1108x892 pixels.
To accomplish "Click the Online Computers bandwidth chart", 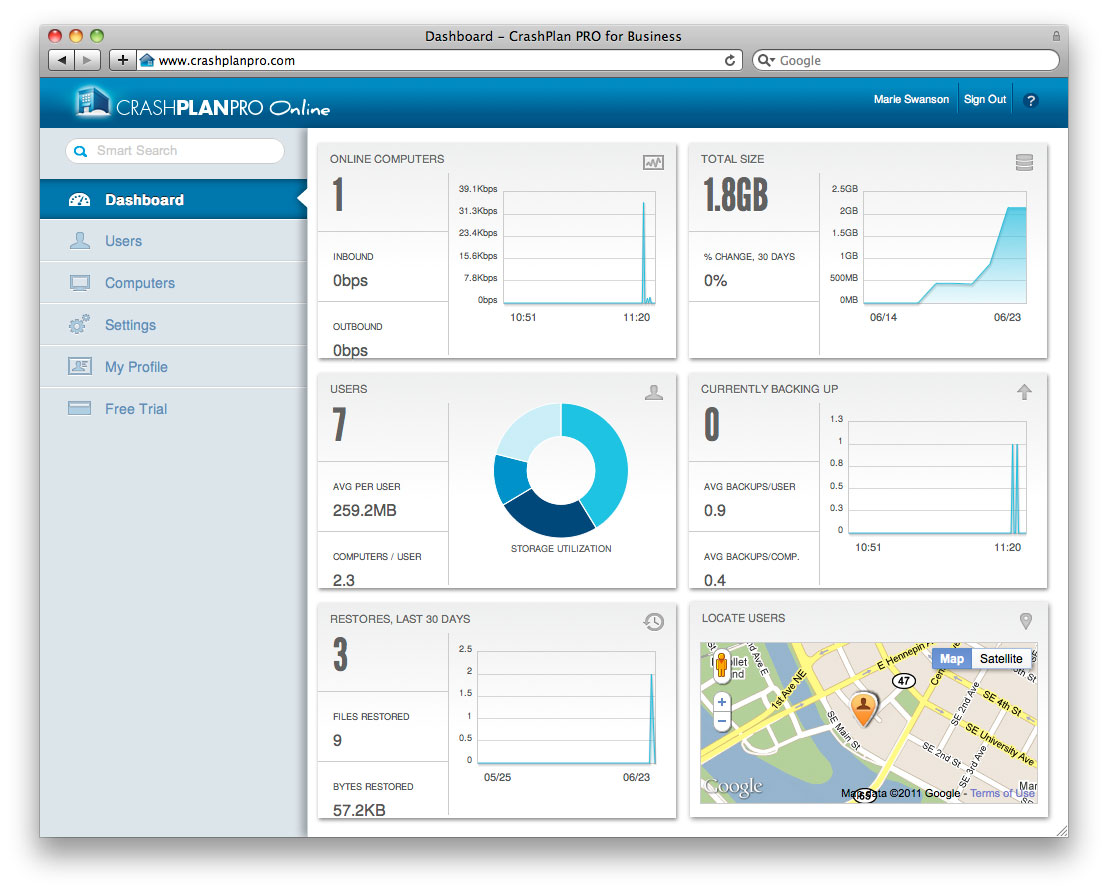I will pyautogui.click(x=579, y=247).
